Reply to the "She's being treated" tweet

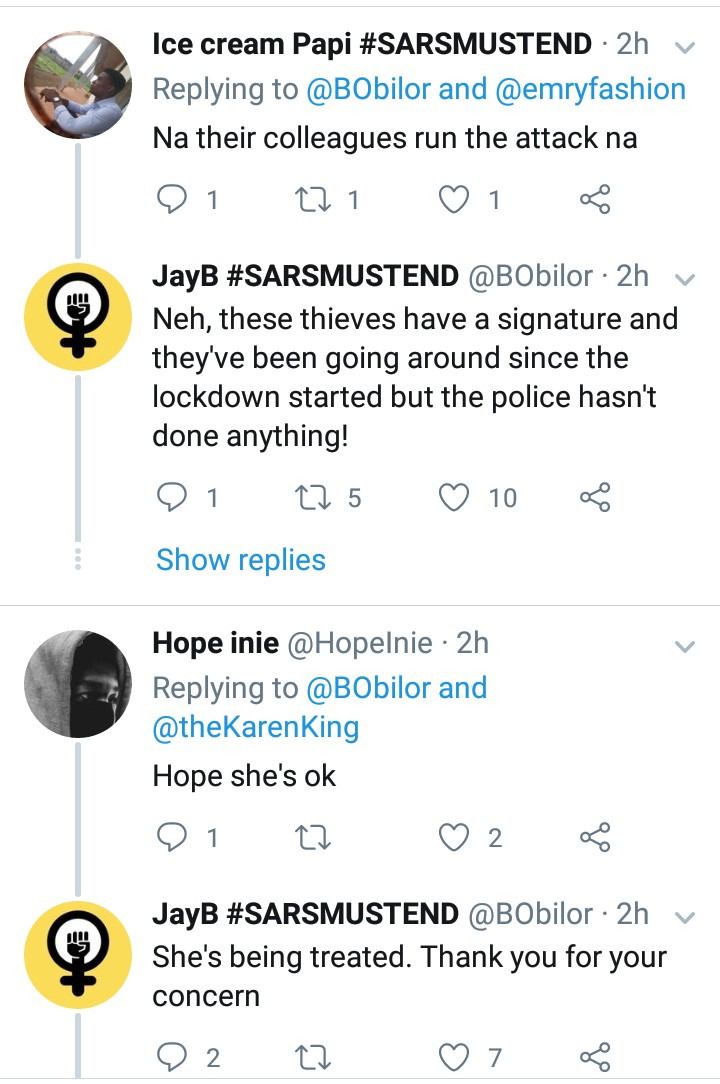tap(174, 1056)
